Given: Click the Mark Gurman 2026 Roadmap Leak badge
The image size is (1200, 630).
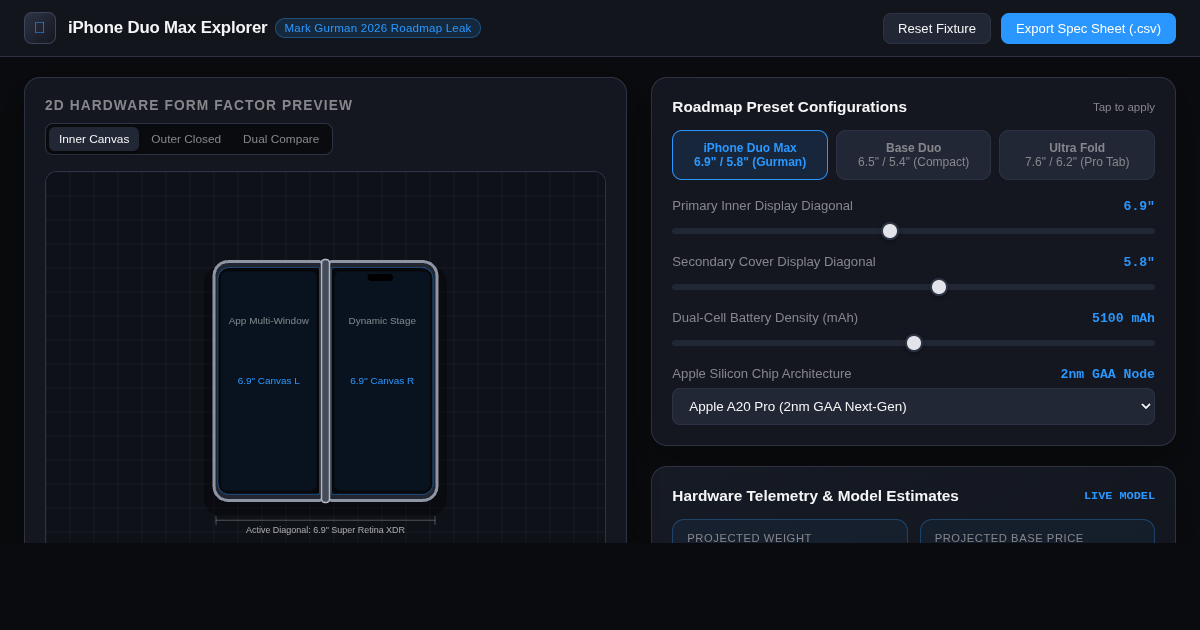Looking at the screenshot, I should coord(378,28).
